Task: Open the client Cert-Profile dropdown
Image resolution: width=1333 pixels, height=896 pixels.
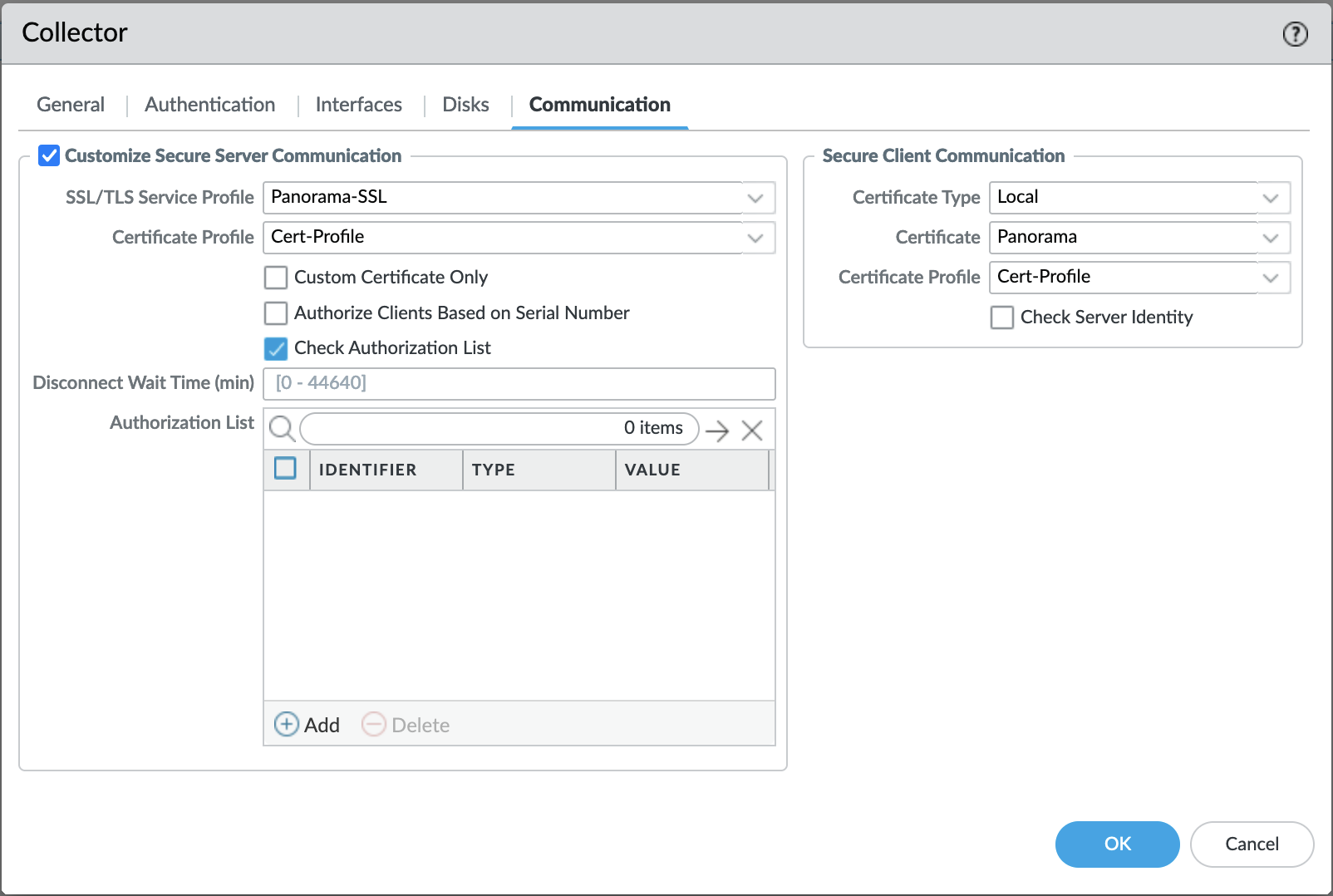Action: (1270, 277)
